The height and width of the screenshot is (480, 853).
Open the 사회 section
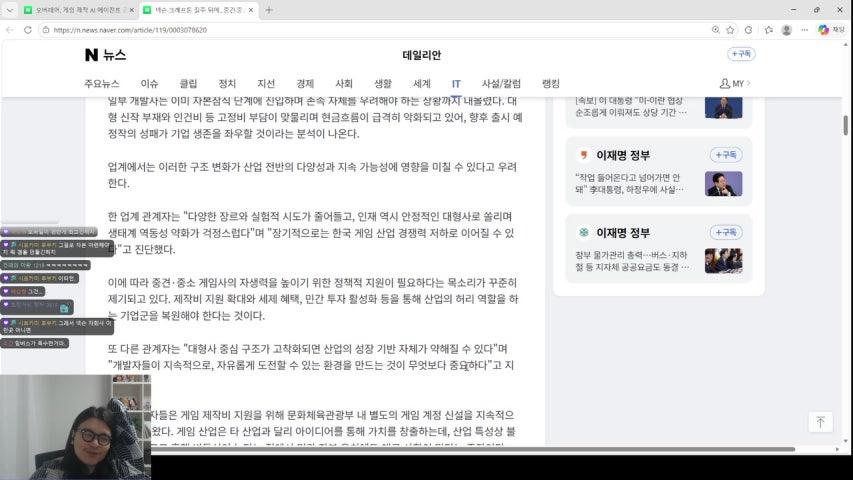[344, 83]
